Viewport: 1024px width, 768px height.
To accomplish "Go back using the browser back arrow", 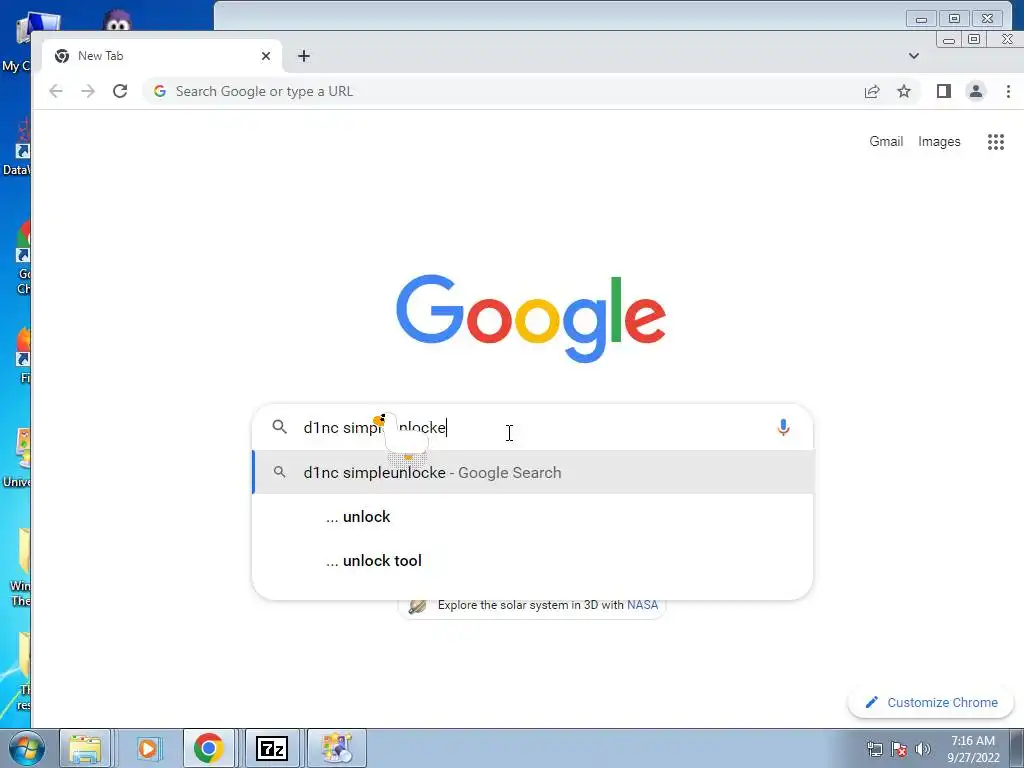I will point(56,91).
